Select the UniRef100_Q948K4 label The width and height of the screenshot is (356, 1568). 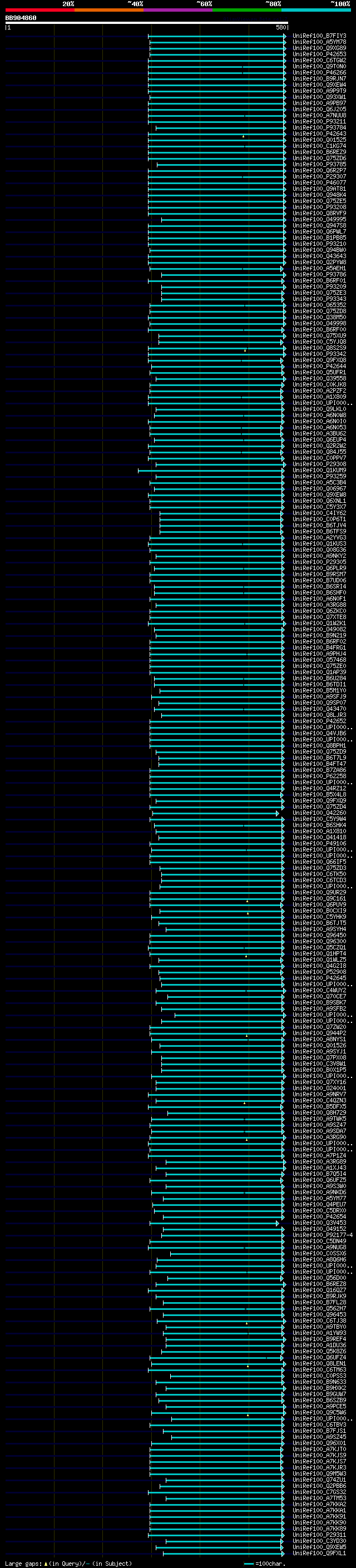point(319,195)
